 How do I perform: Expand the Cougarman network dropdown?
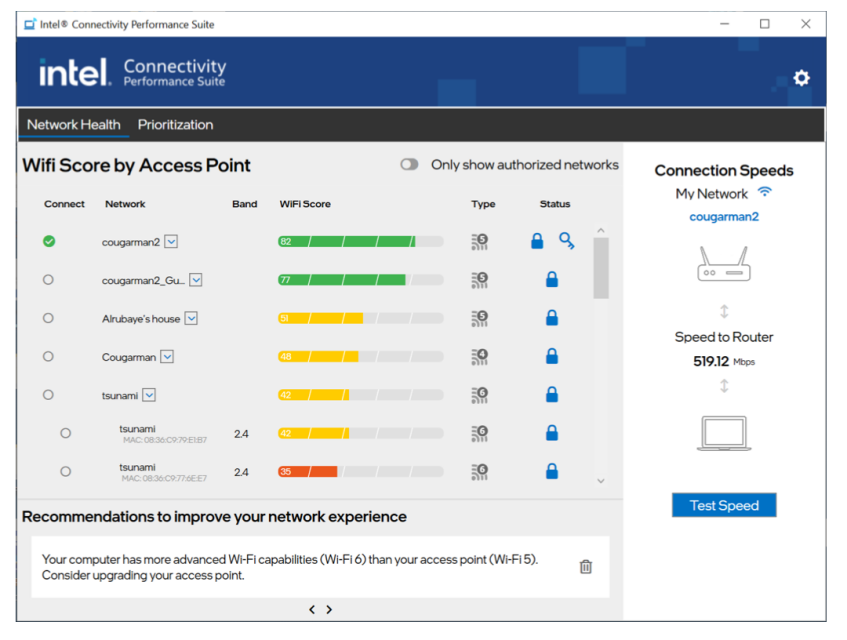coord(167,356)
